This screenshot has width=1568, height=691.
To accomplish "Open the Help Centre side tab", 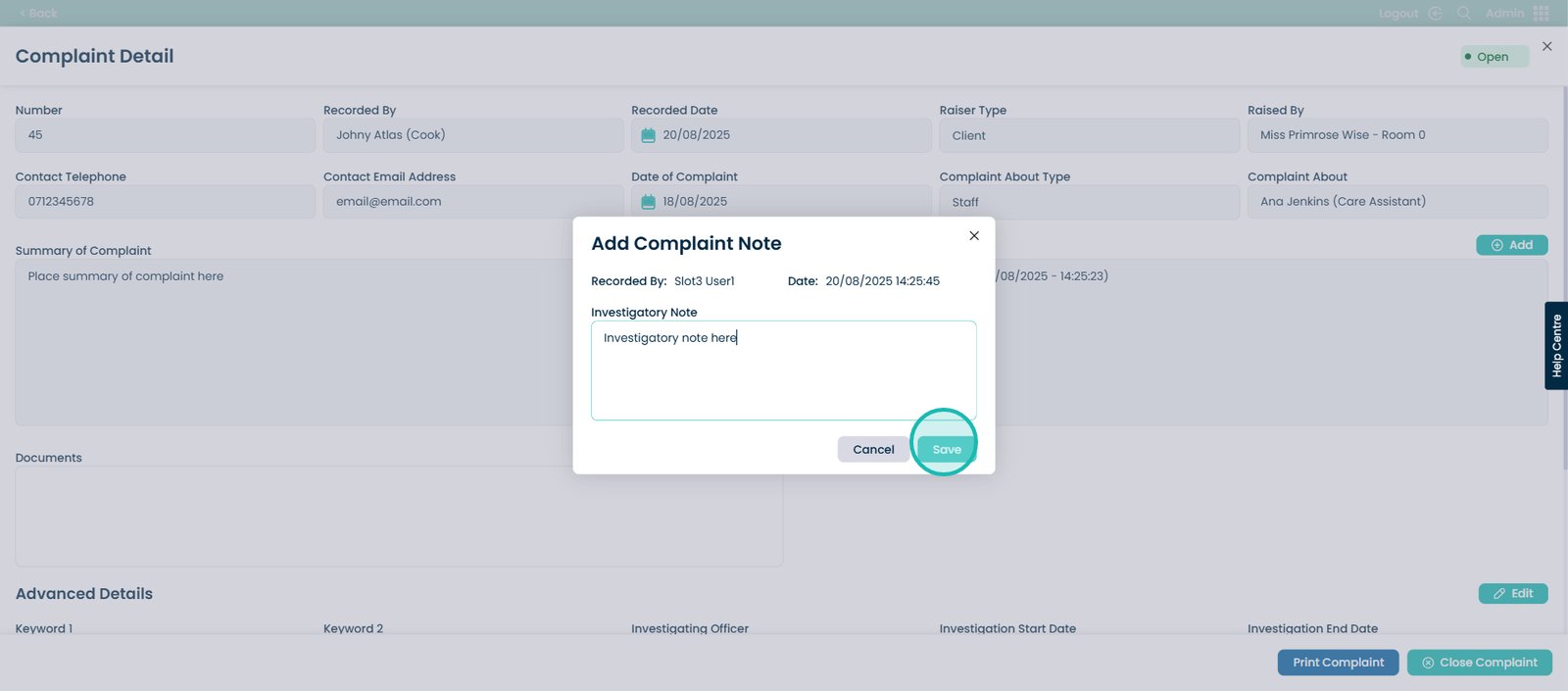I will pos(1555,345).
